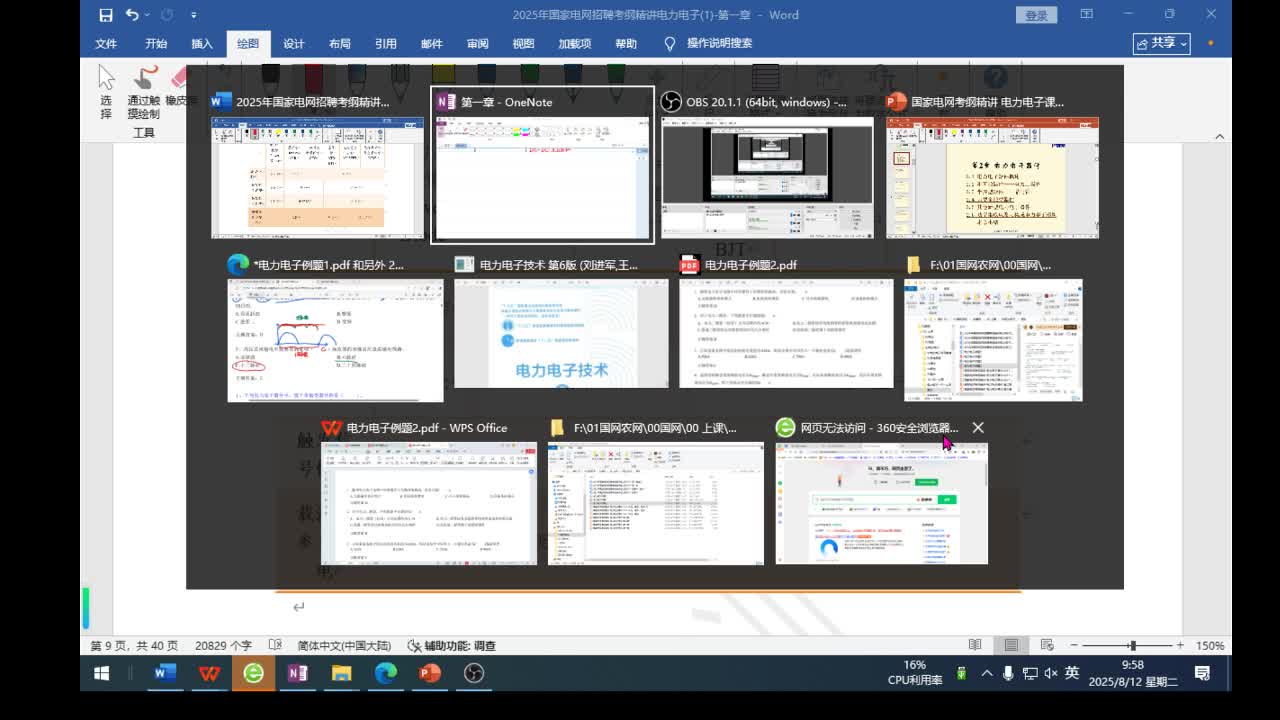Screen dimensions: 1280x720
Task: Select the 绘图 ribbon tab
Action: click(248, 44)
